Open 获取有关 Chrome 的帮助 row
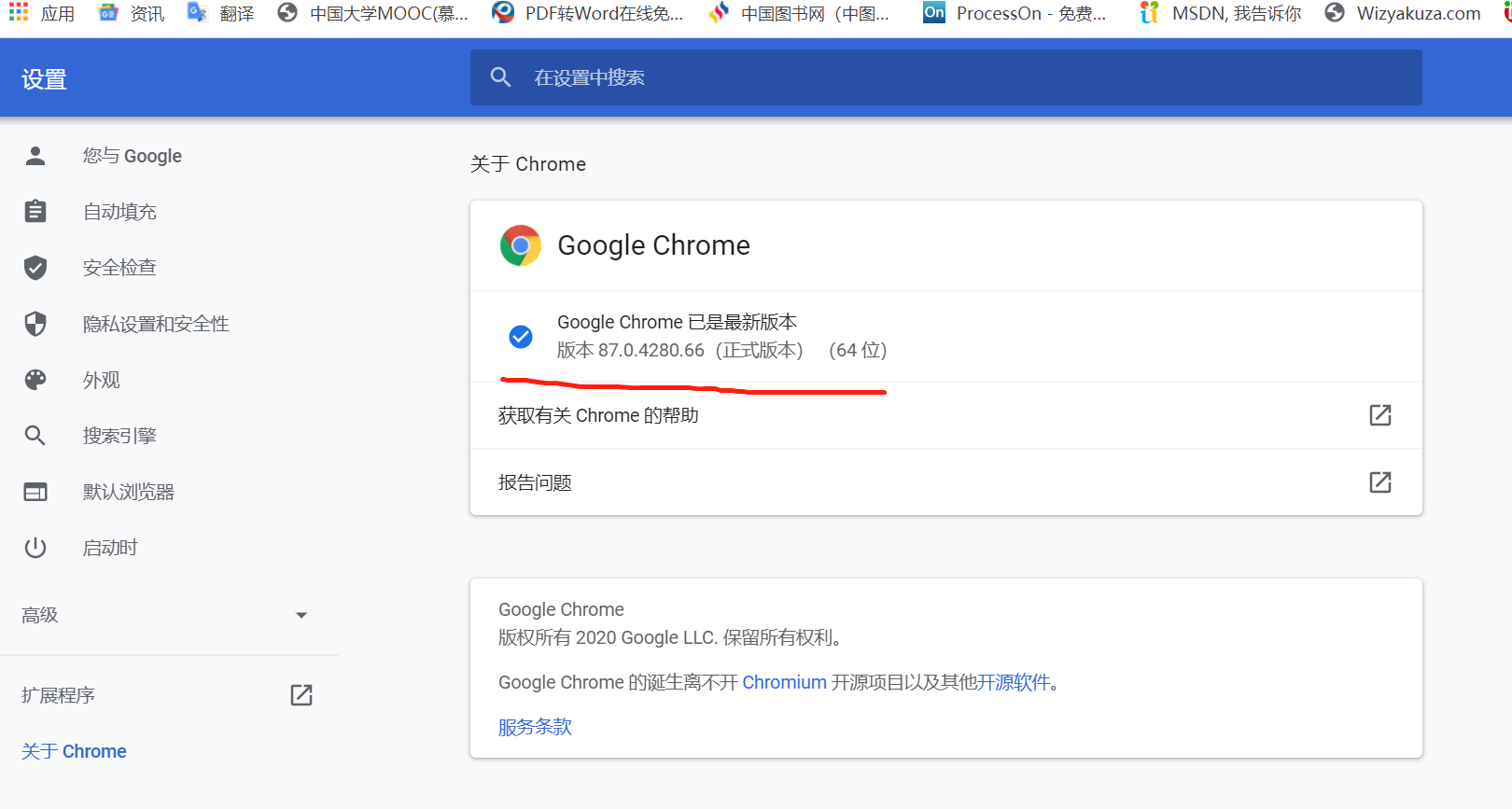Screen dimensions: 1512x809 pos(945,415)
